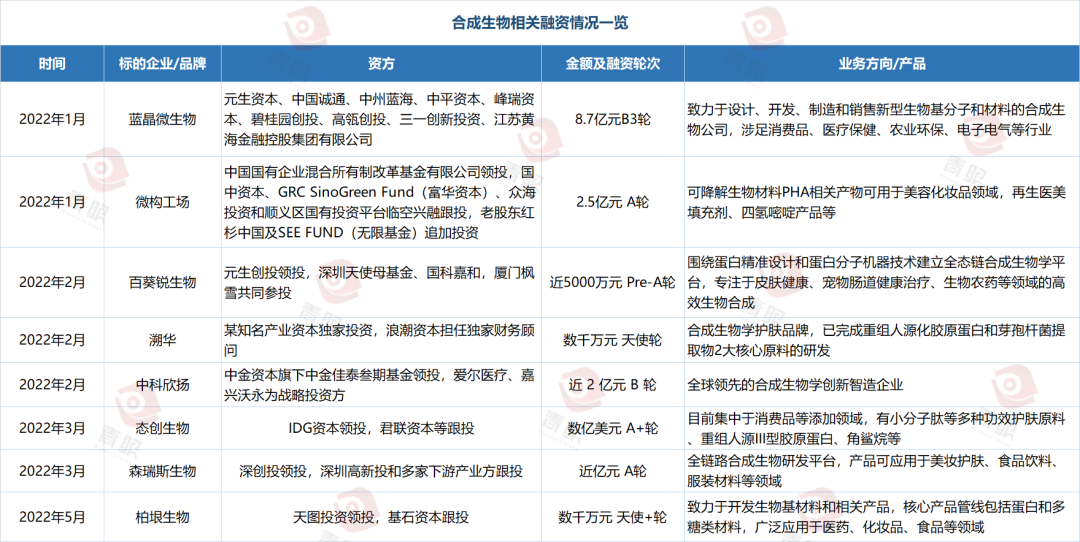Click the IDG资本领投 investor cell

(380, 428)
